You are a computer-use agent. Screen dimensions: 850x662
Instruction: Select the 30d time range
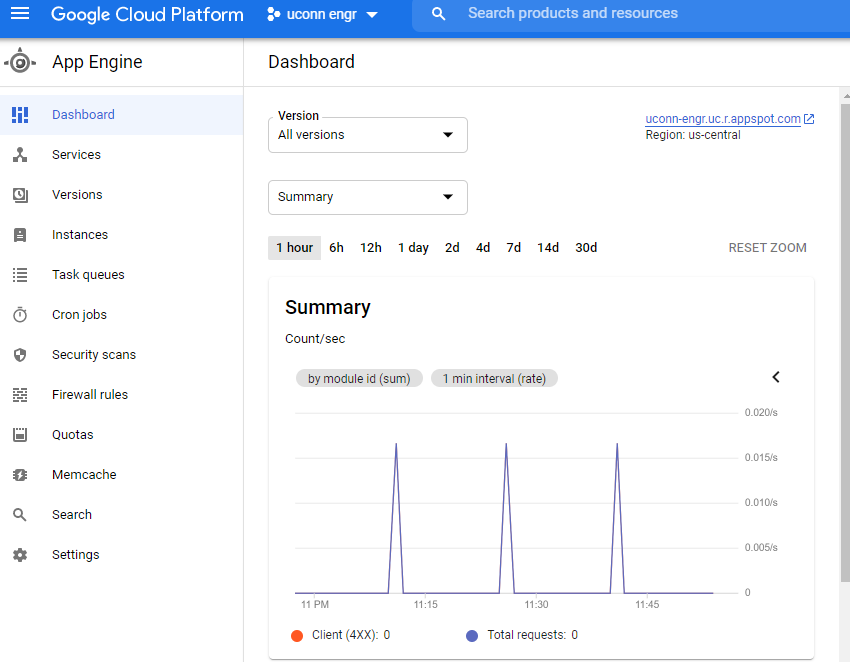pyautogui.click(x=586, y=248)
